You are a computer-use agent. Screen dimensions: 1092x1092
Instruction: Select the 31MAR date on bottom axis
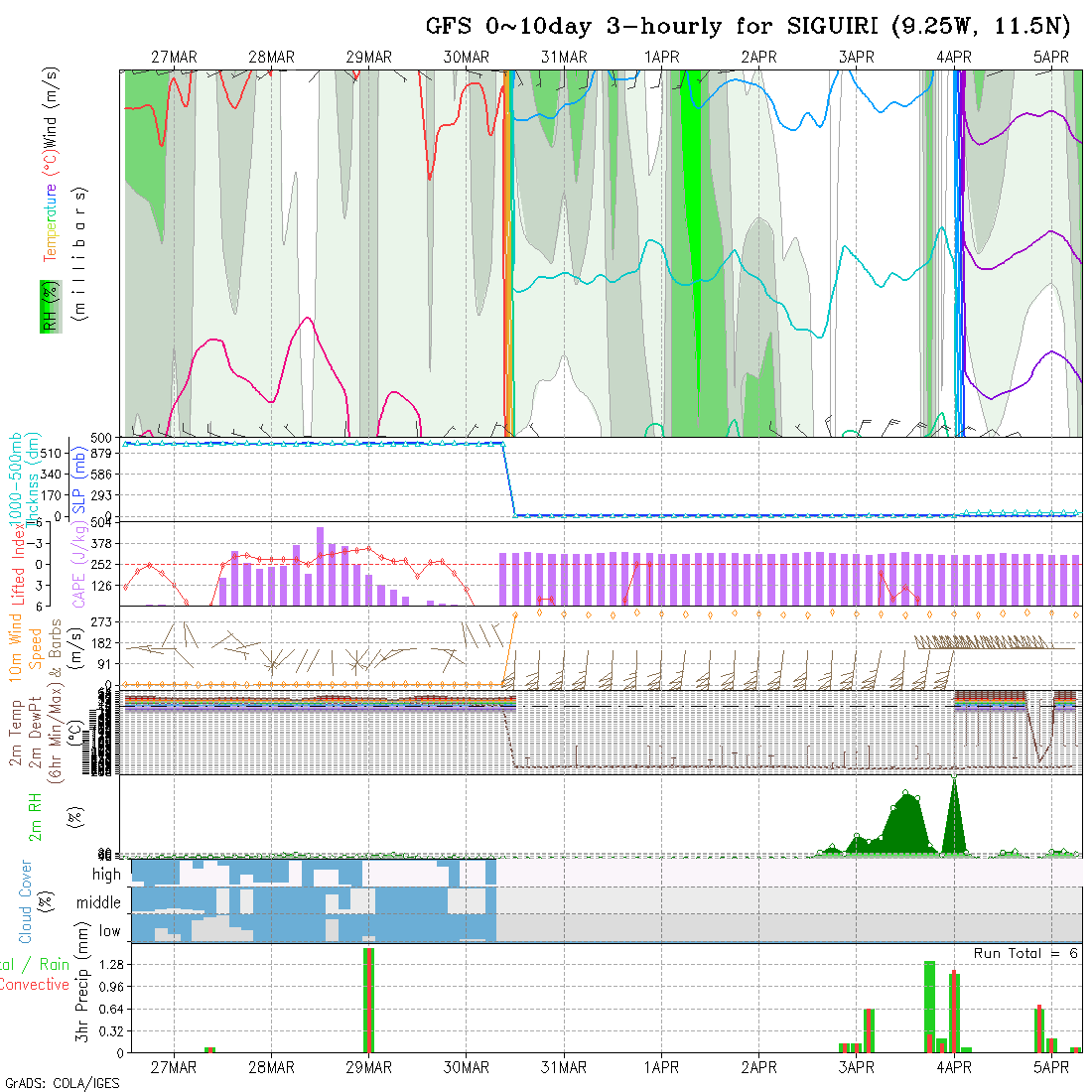[x=564, y=1067]
